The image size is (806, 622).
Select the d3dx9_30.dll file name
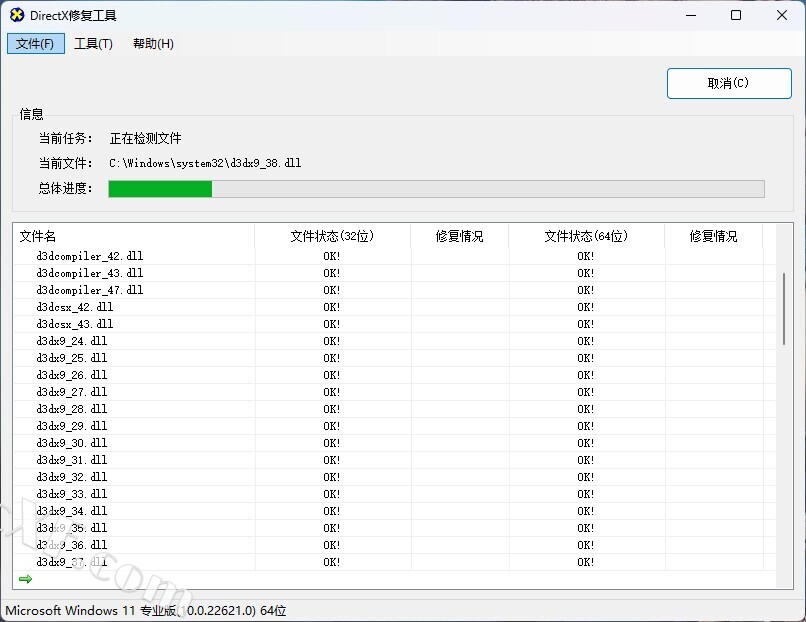click(72, 443)
